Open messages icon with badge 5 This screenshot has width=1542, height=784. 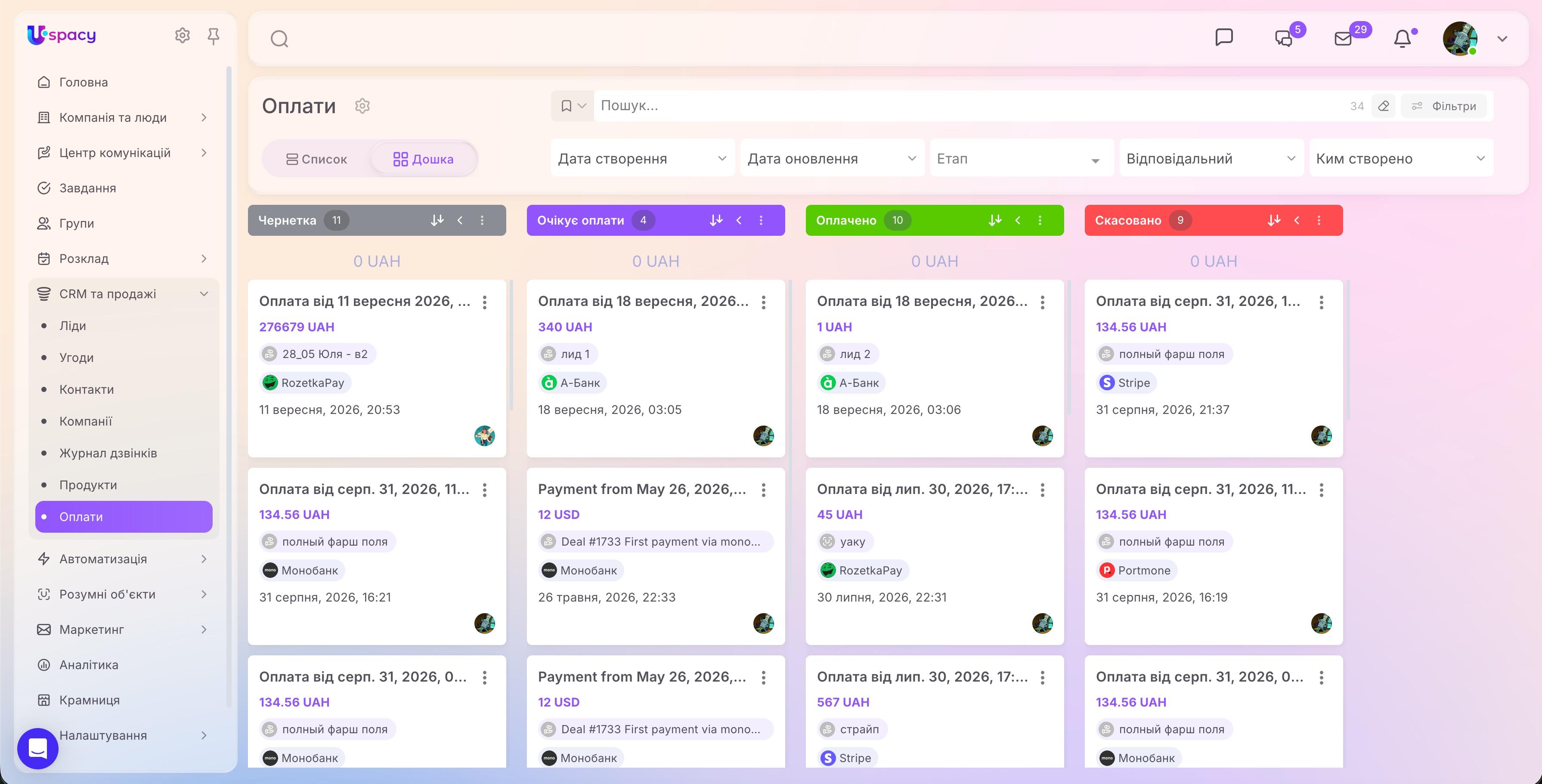pos(1284,39)
